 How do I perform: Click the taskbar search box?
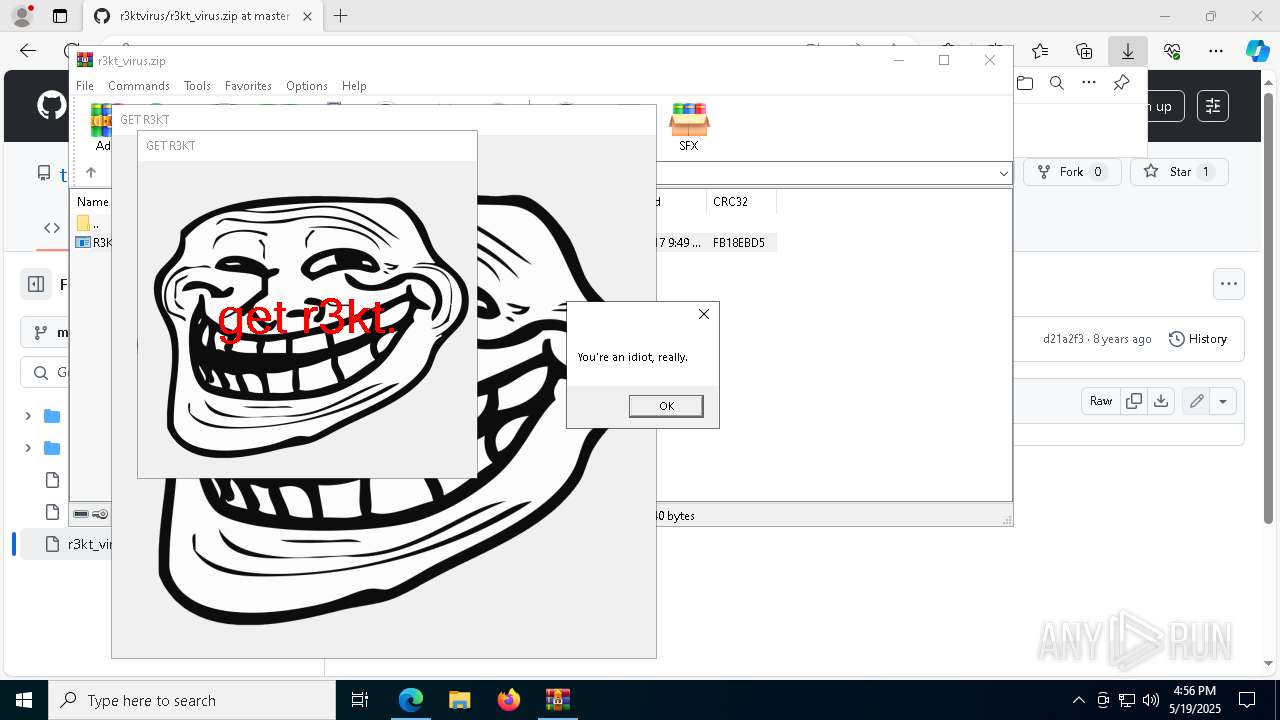[192, 700]
